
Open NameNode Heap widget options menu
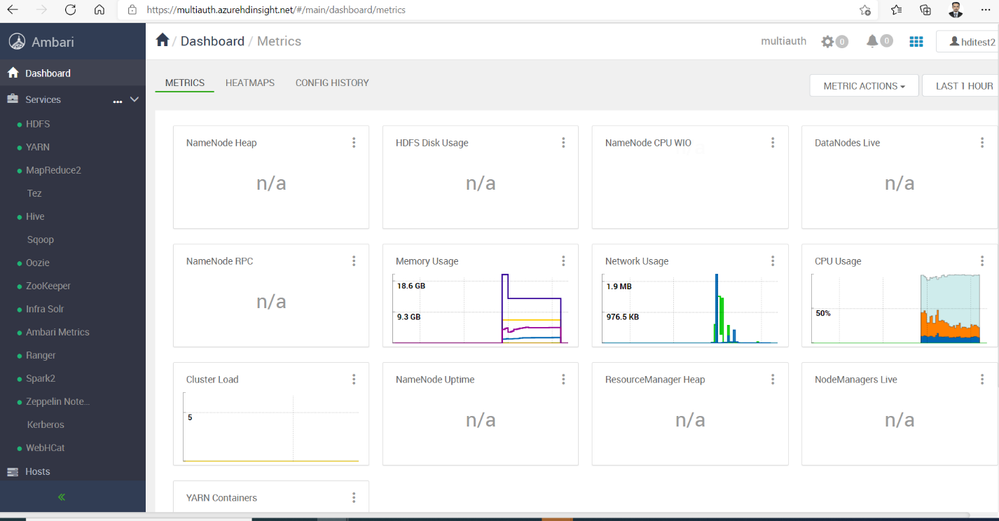(354, 143)
